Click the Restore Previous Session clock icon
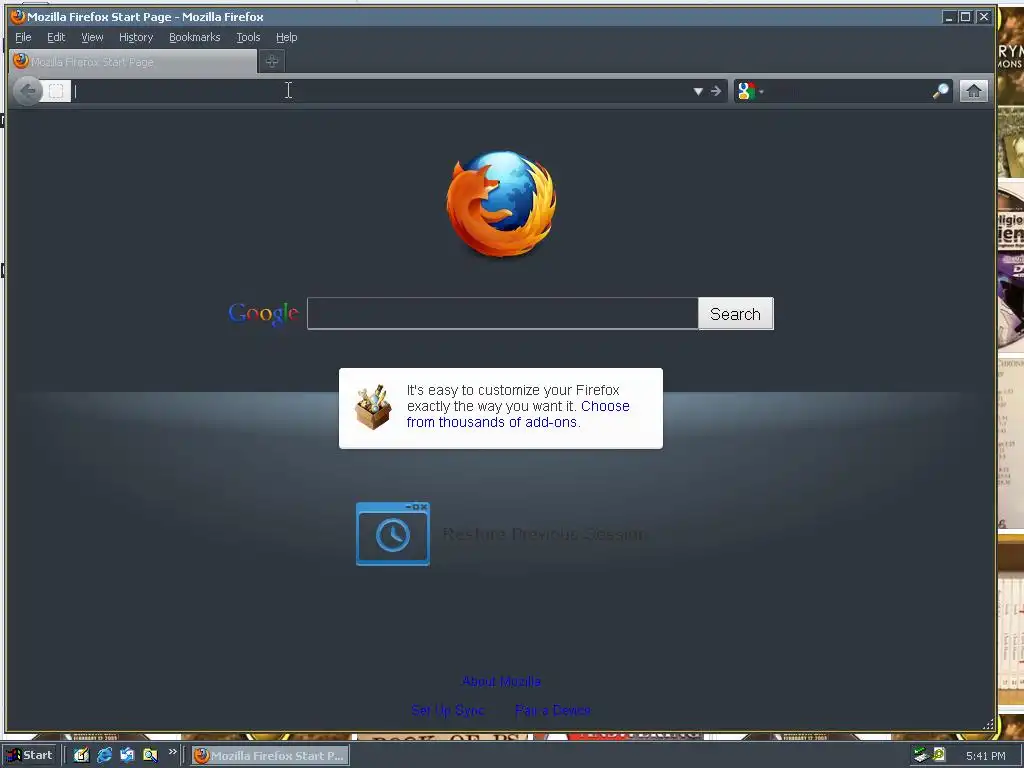Viewport: 1024px width, 768px height. pyautogui.click(x=392, y=534)
